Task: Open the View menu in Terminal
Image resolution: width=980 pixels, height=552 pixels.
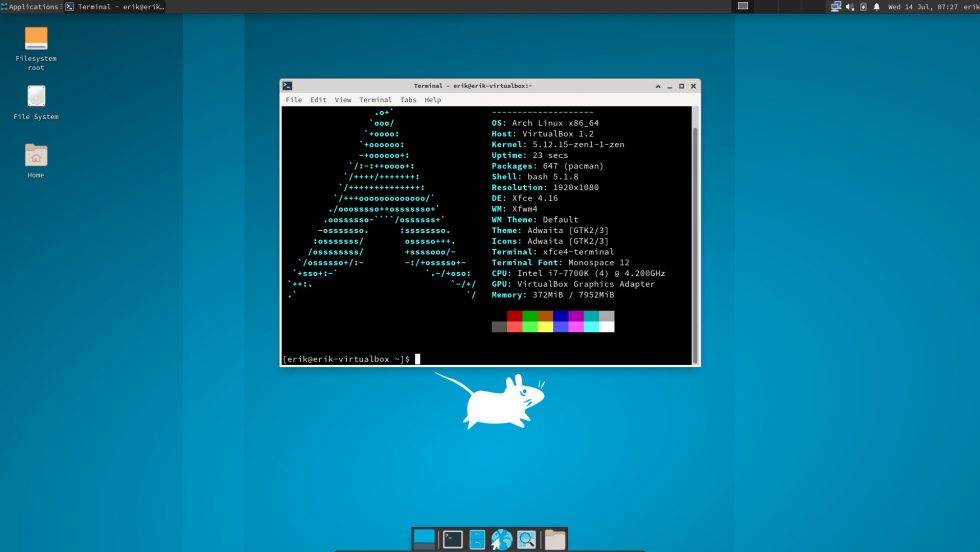Action: [x=342, y=100]
